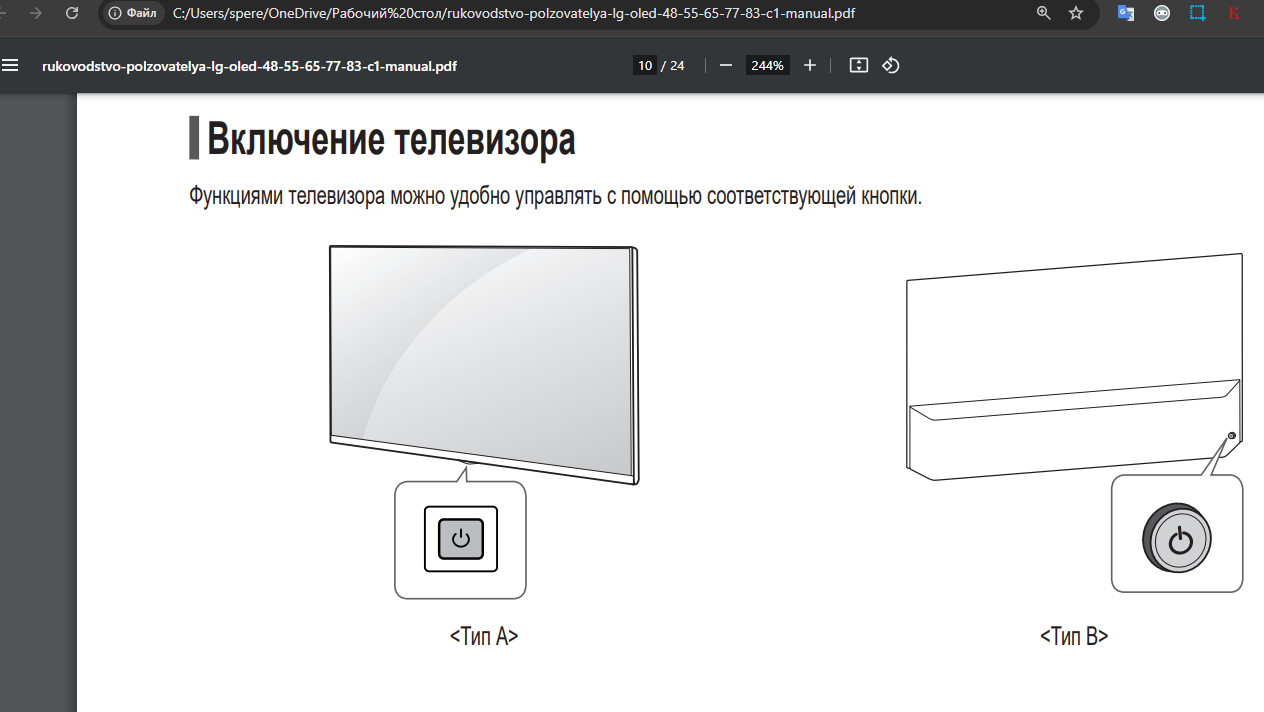
Task: Click the zoom magnifier in address bar
Action: (1043, 14)
